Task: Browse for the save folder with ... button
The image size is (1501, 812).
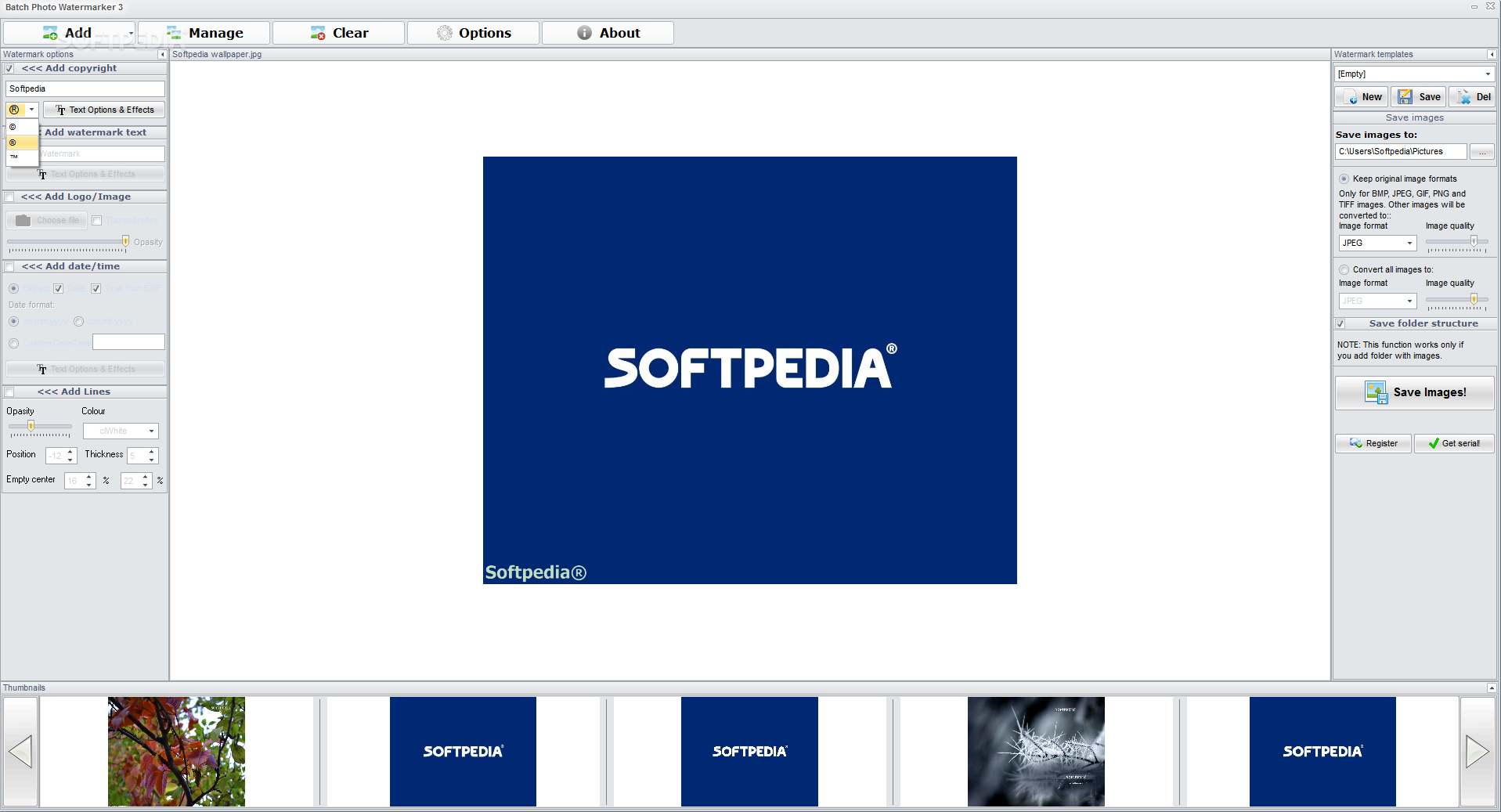Action: 1482,152
